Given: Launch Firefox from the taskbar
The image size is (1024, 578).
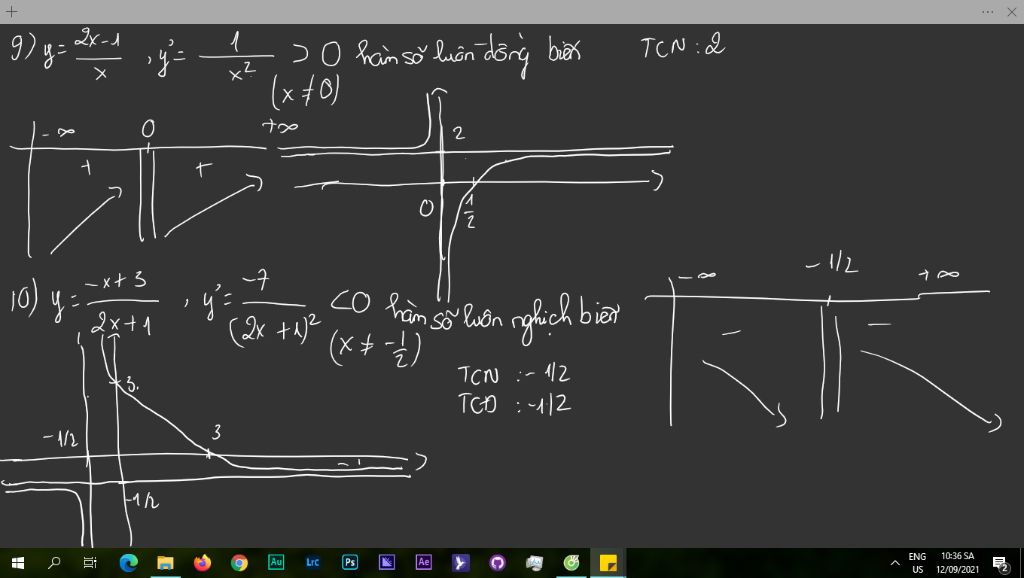Looking at the screenshot, I should tap(202, 562).
